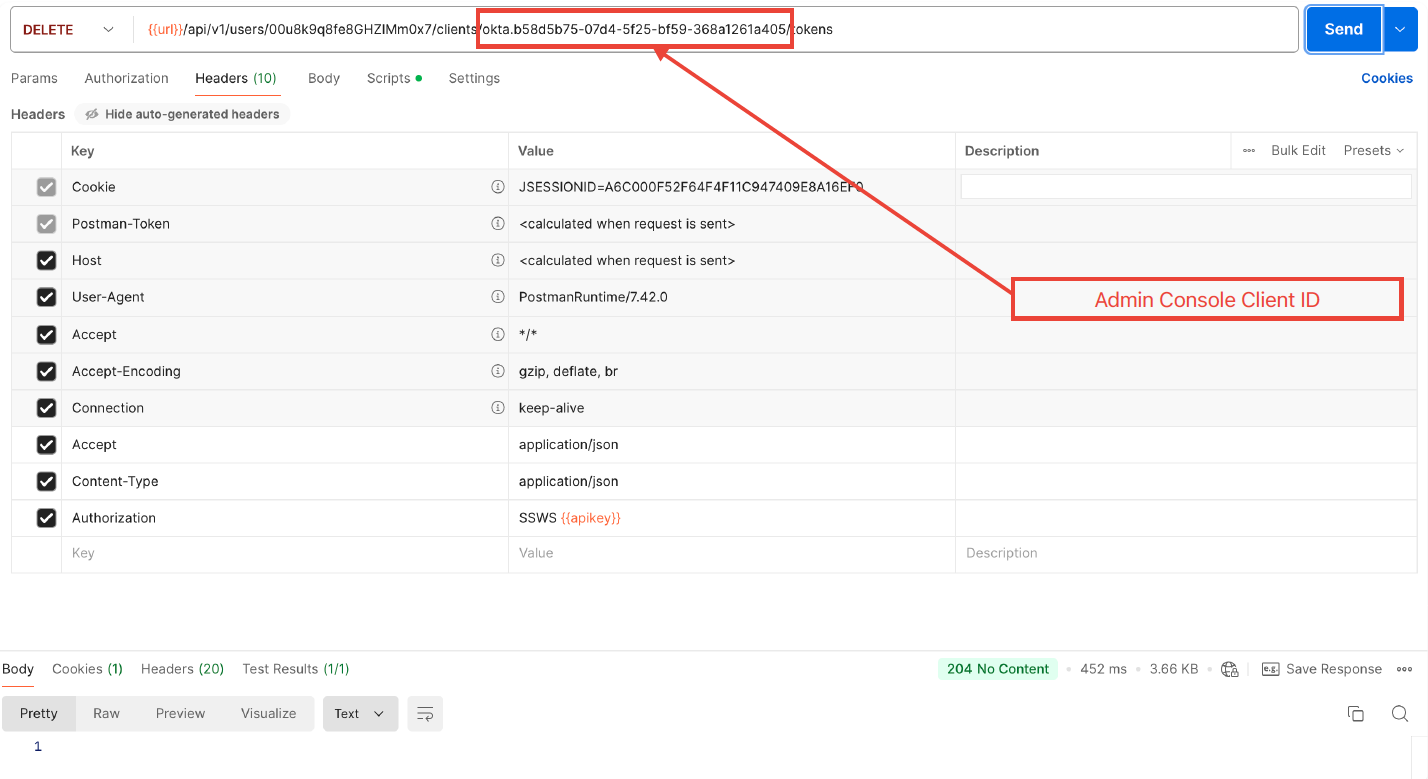Click the empty Key field in new row

285,553
